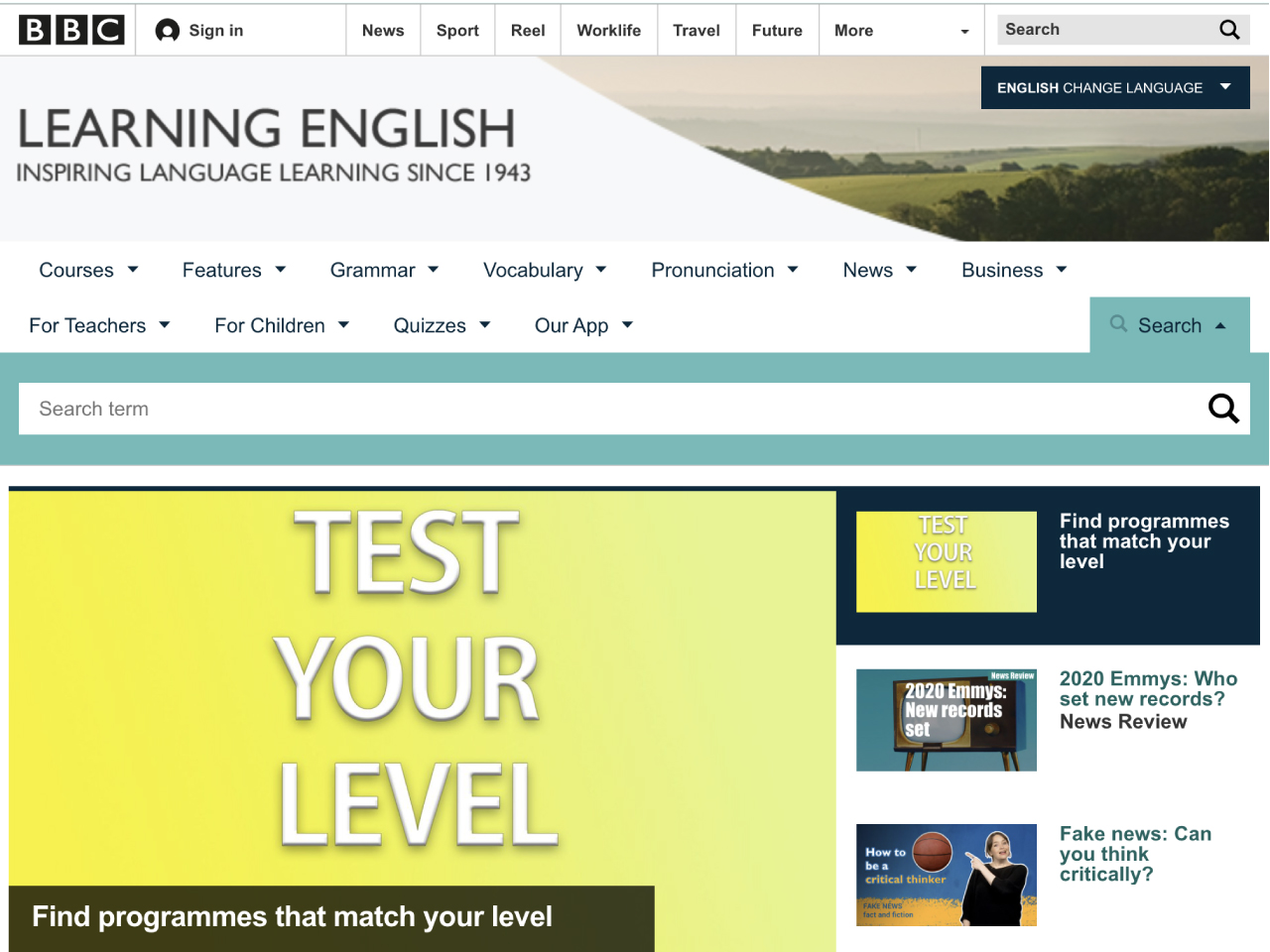Open the Travel section

697,31
